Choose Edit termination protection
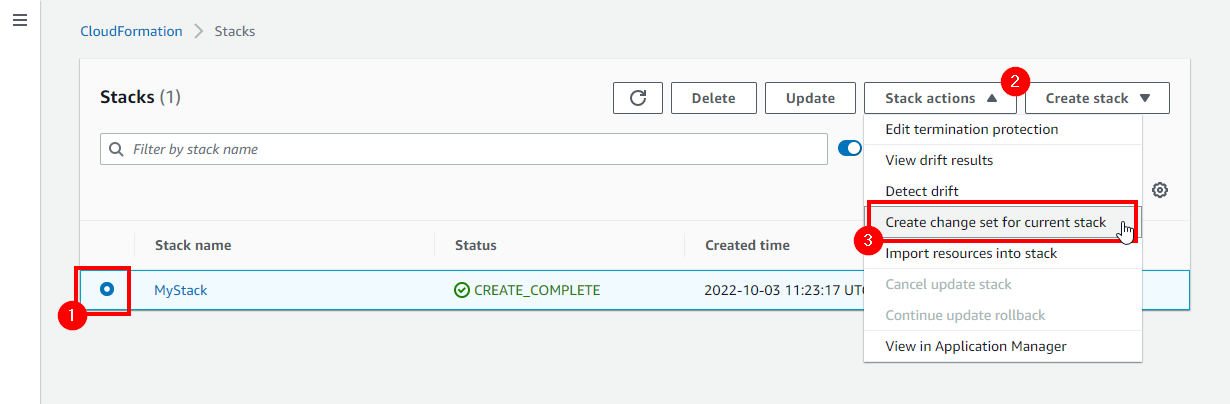The height and width of the screenshot is (404, 1230). [1003, 129]
